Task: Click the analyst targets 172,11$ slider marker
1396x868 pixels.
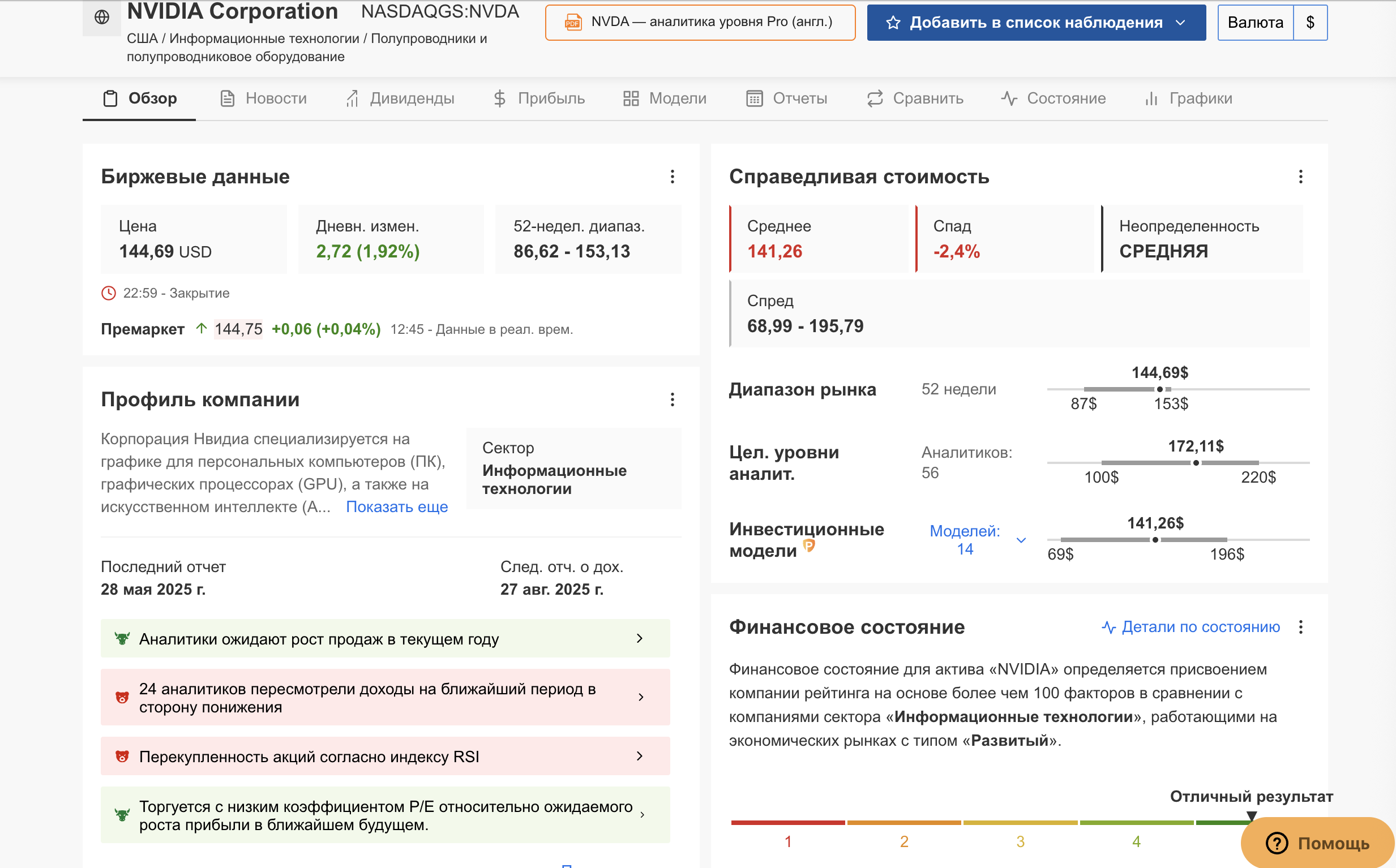Action: 1196,463
